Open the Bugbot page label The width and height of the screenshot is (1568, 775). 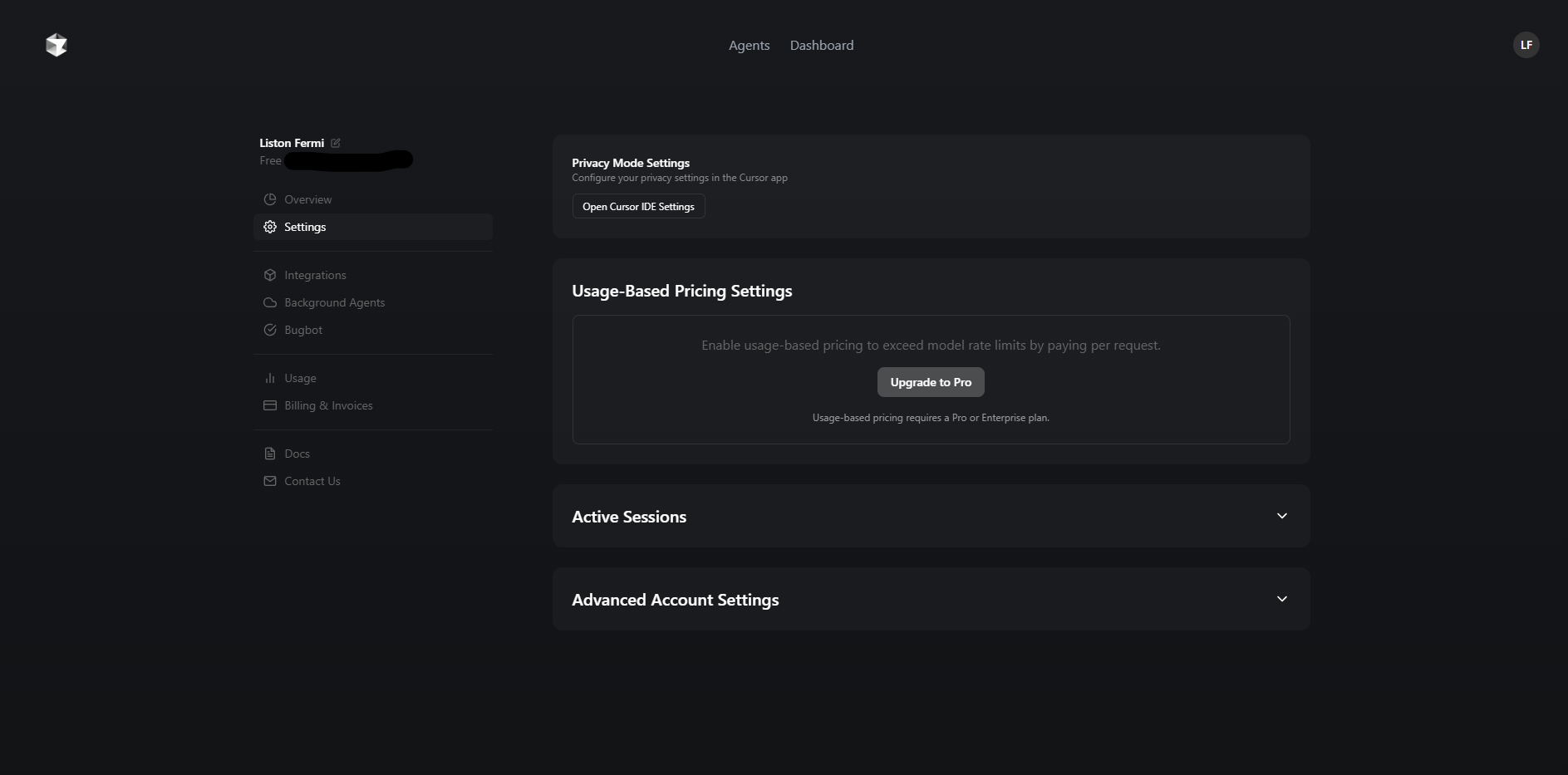point(303,330)
